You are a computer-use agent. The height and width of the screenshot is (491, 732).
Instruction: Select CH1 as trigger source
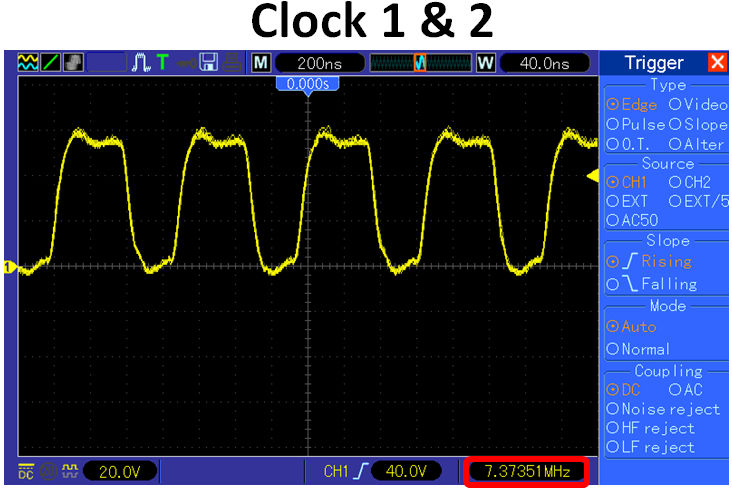626,182
